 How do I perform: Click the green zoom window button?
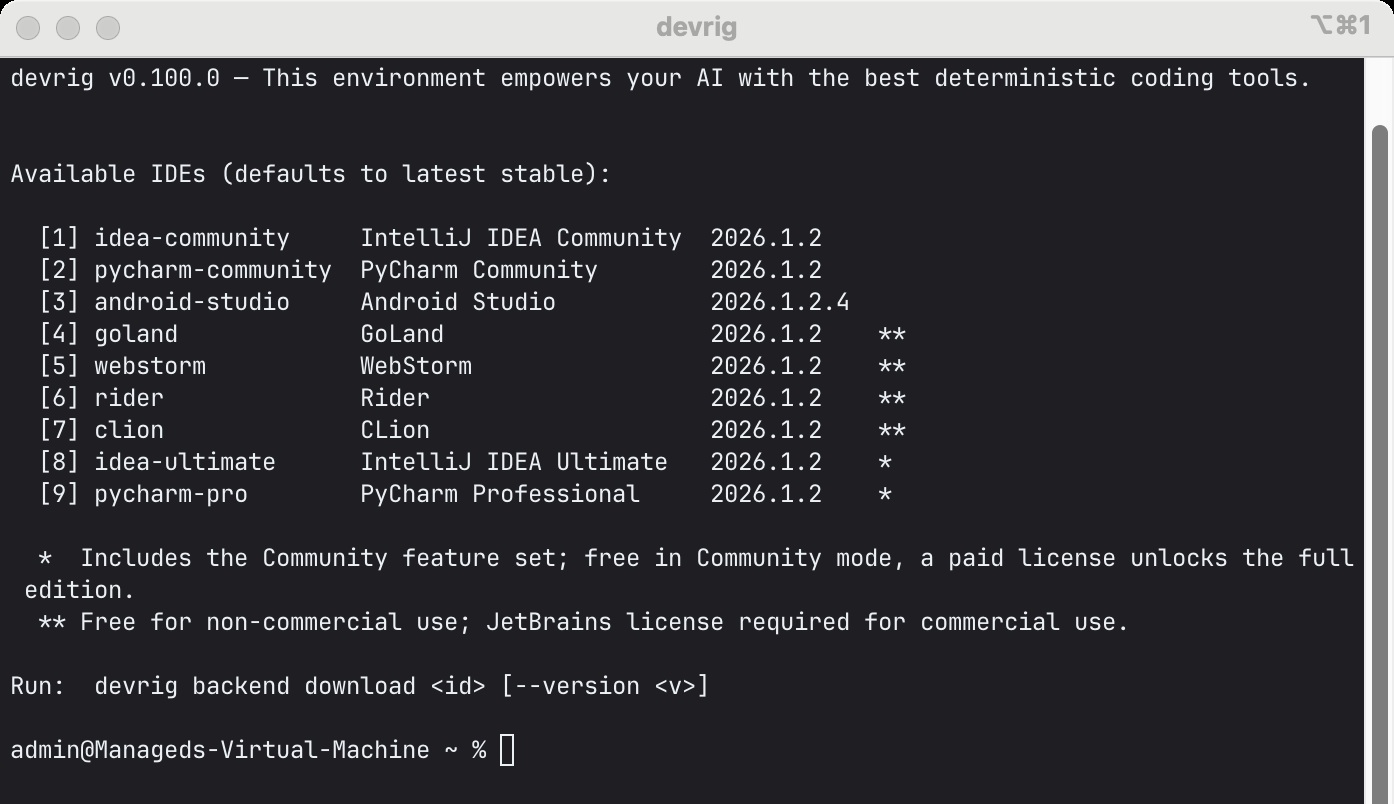107,27
